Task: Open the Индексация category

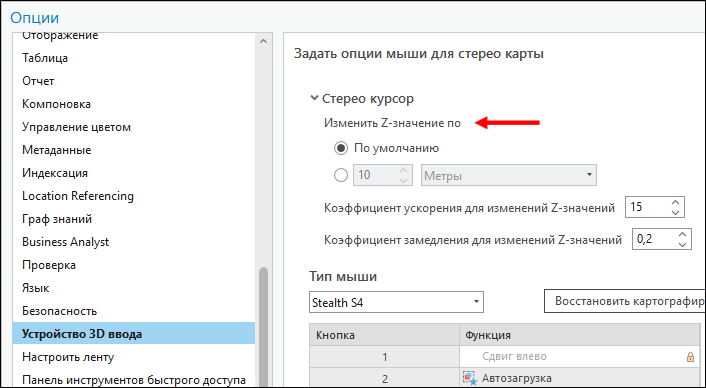Action: (x=55, y=173)
